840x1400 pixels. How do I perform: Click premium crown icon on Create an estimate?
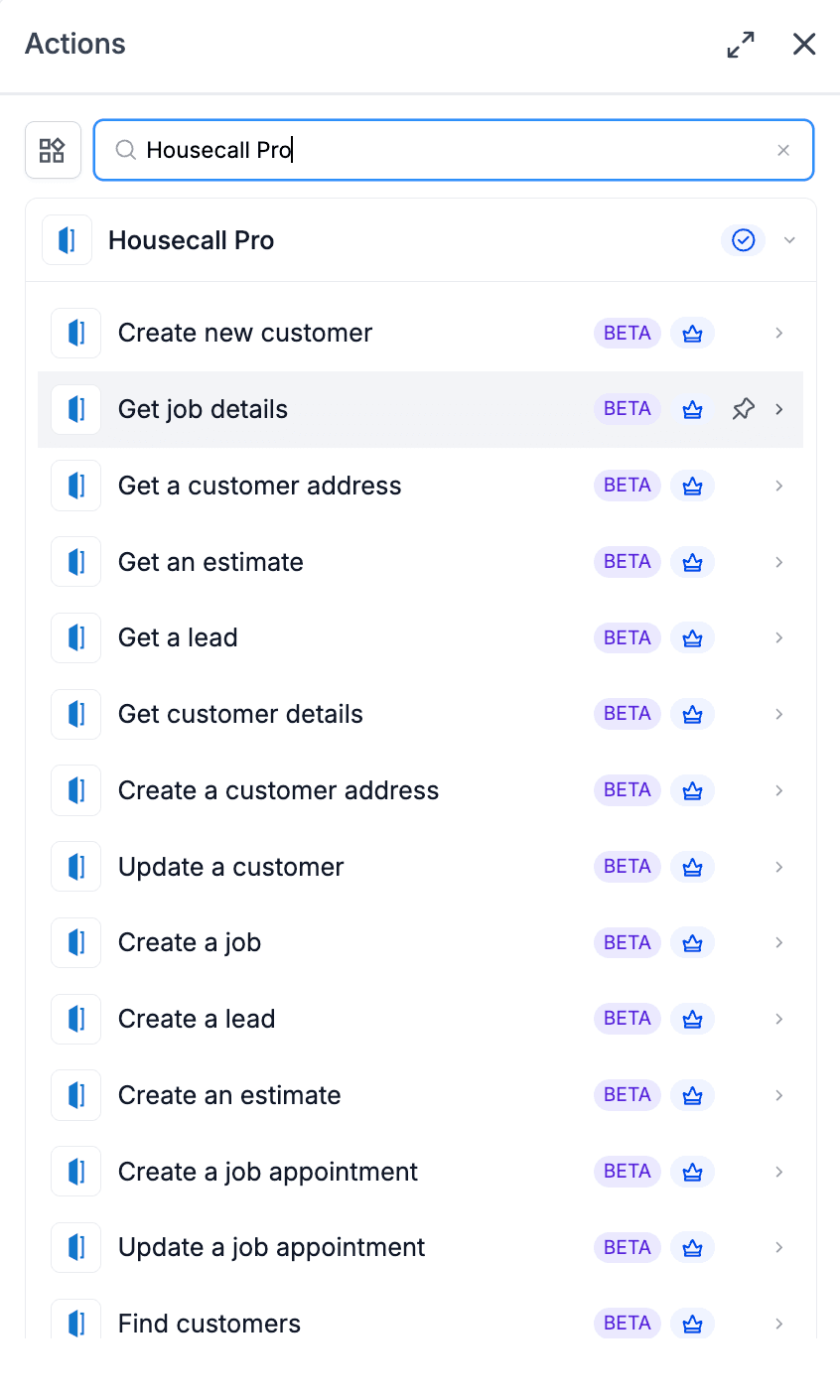pyautogui.click(x=693, y=1095)
